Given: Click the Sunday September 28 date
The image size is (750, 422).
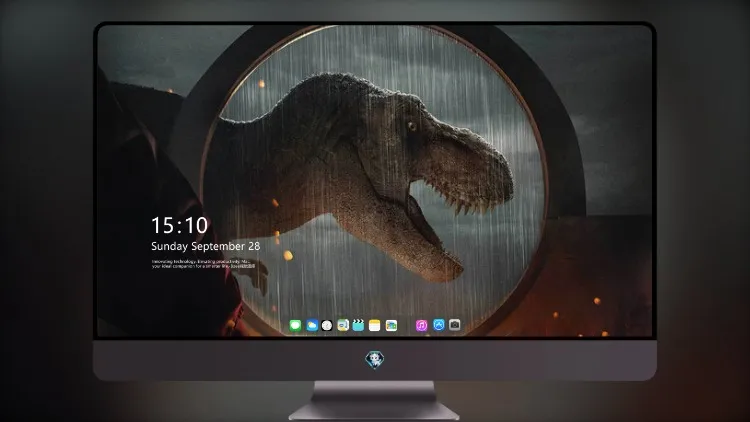Looking at the screenshot, I should (x=206, y=246).
